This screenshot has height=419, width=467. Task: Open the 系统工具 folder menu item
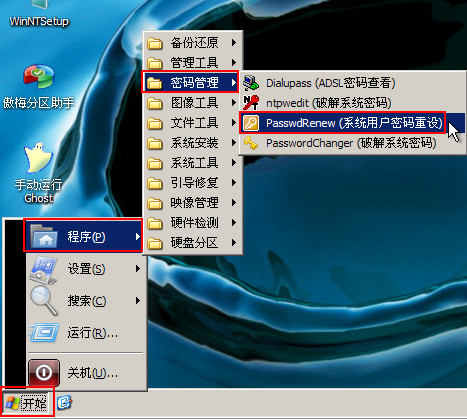(x=192, y=163)
